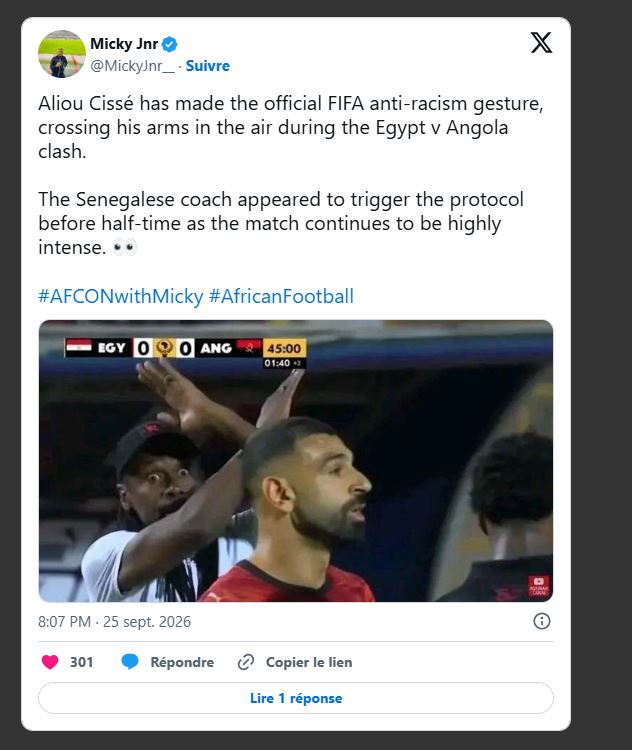Image resolution: width=632 pixels, height=750 pixels.
Task: Click the chain link copy icon
Action: (x=245, y=662)
